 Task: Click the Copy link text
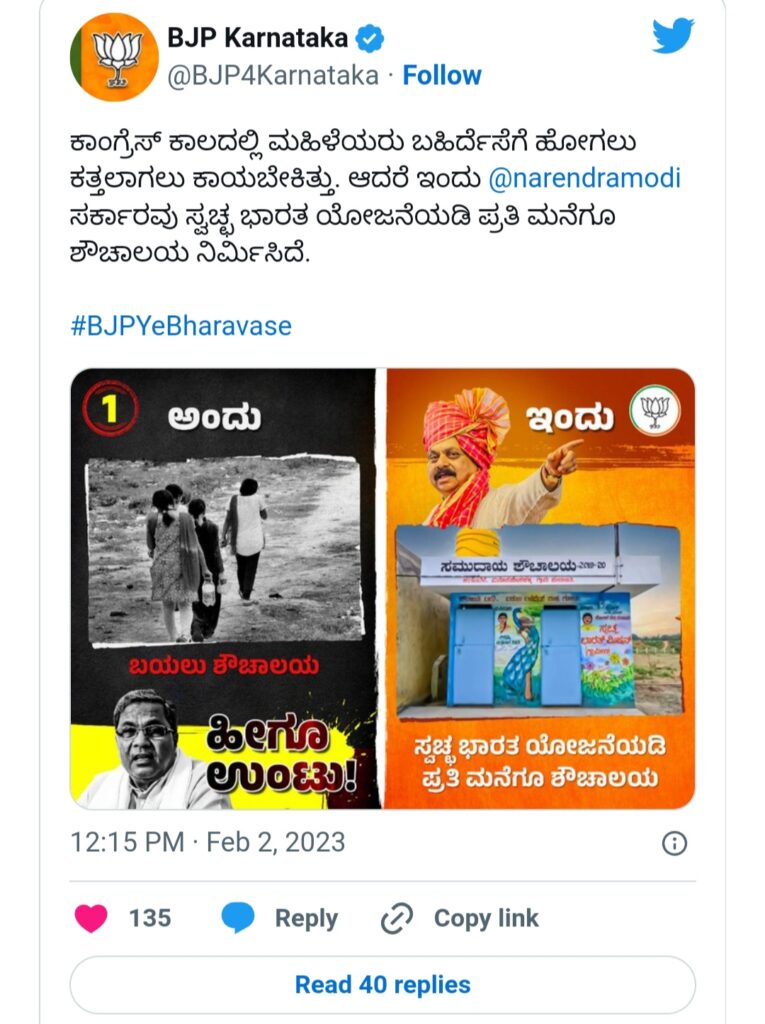click(486, 918)
